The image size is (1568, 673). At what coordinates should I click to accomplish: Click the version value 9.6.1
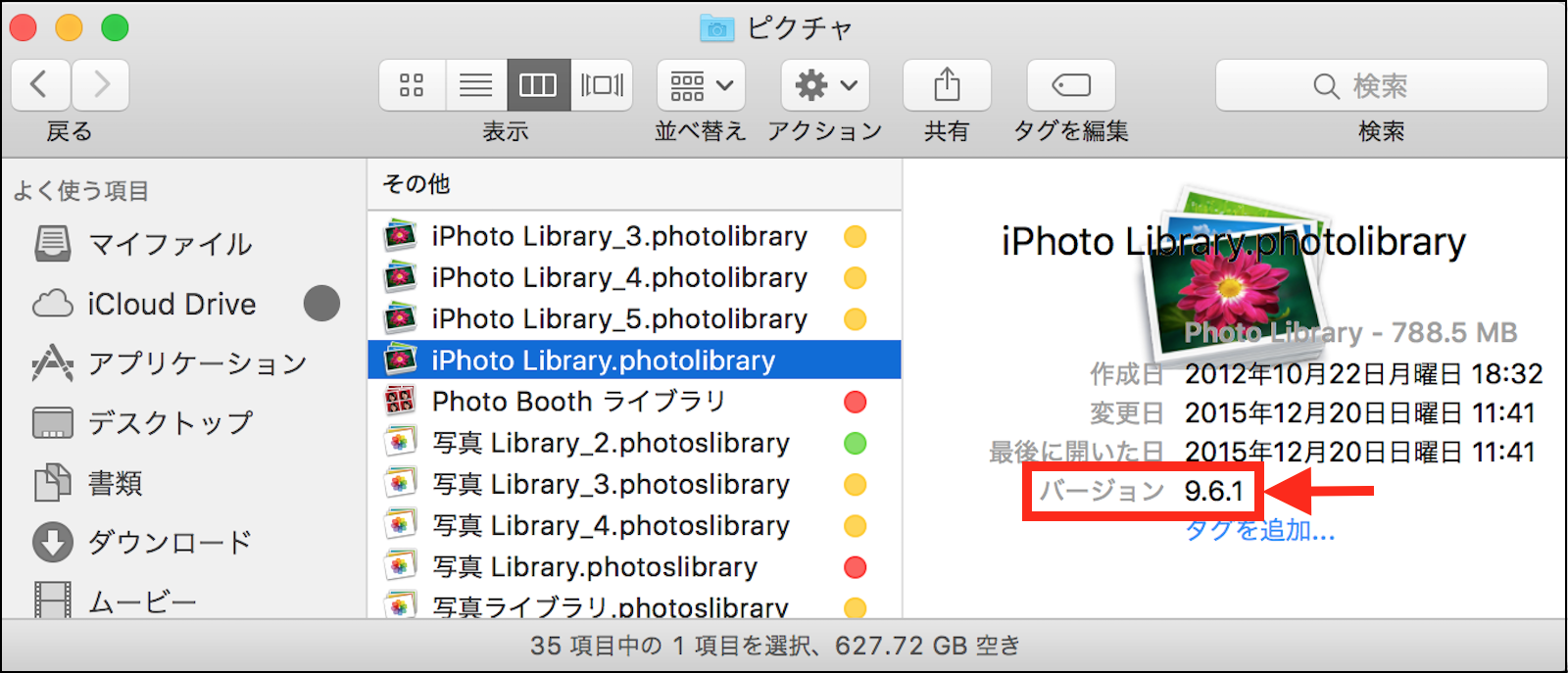[x=1213, y=490]
